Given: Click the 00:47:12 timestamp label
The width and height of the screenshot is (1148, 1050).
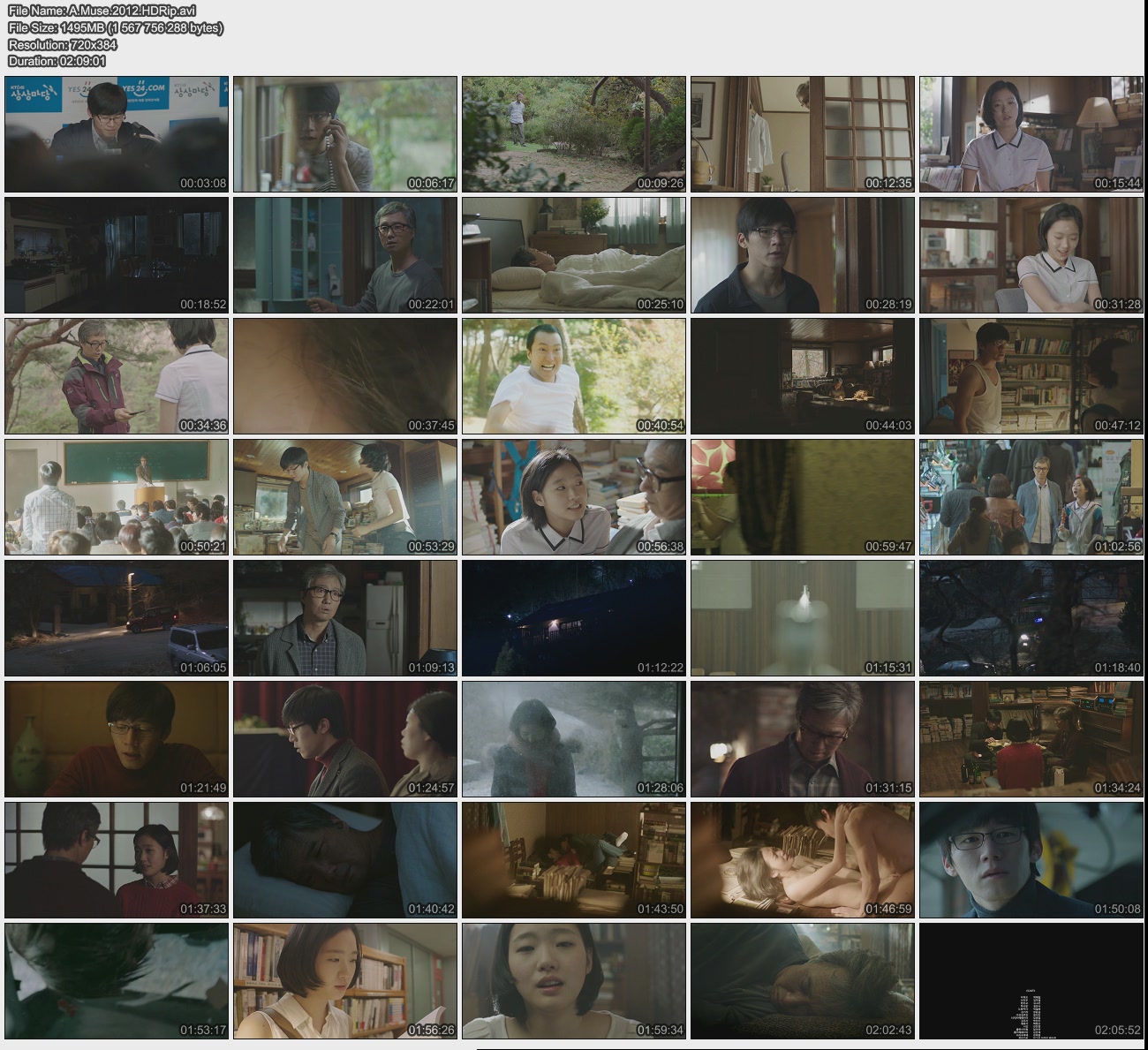Looking at the screenshot, I should click(1117, 426).
